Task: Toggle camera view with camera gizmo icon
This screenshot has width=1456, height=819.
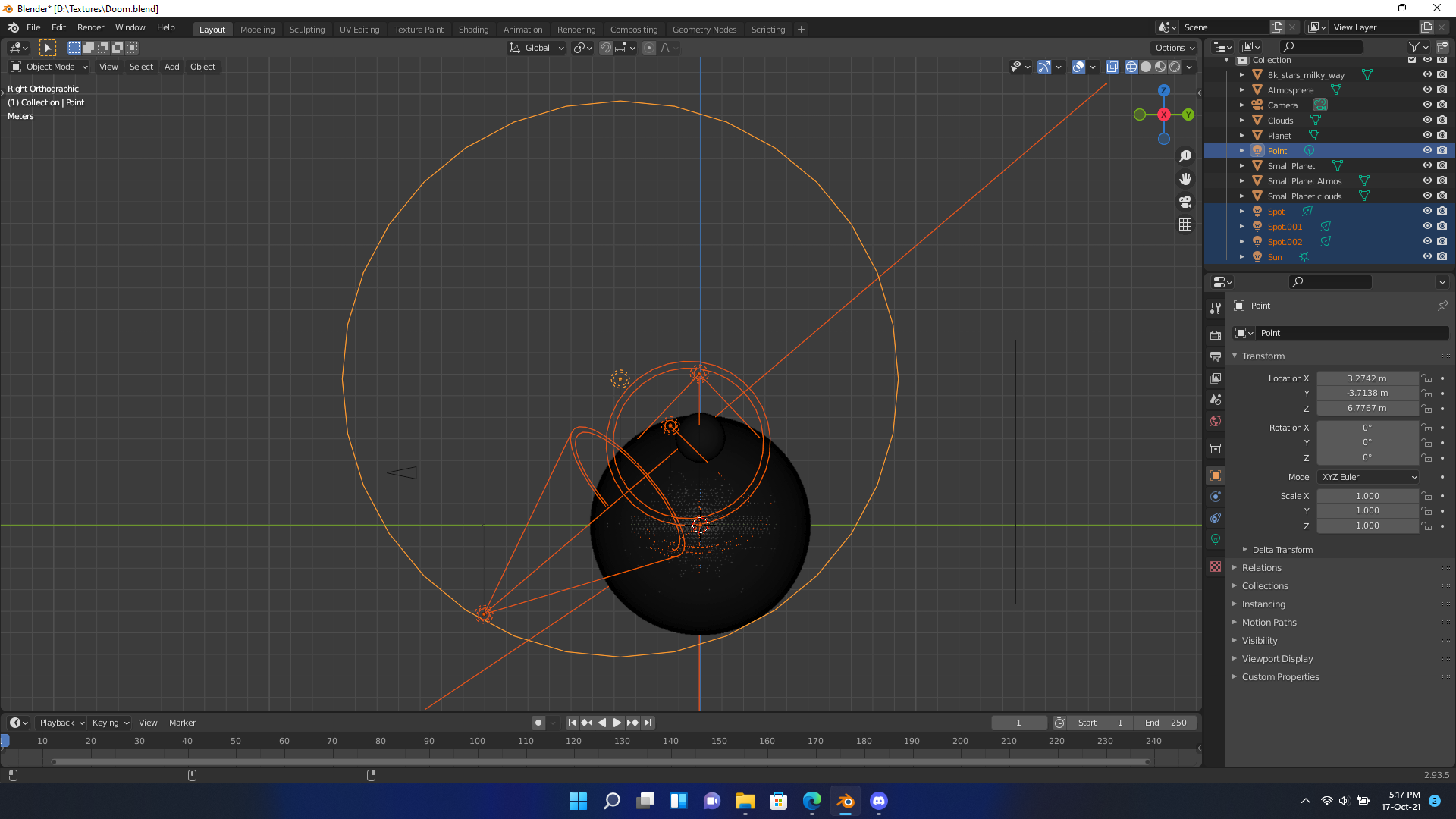Action: [x=1185, y=202]
